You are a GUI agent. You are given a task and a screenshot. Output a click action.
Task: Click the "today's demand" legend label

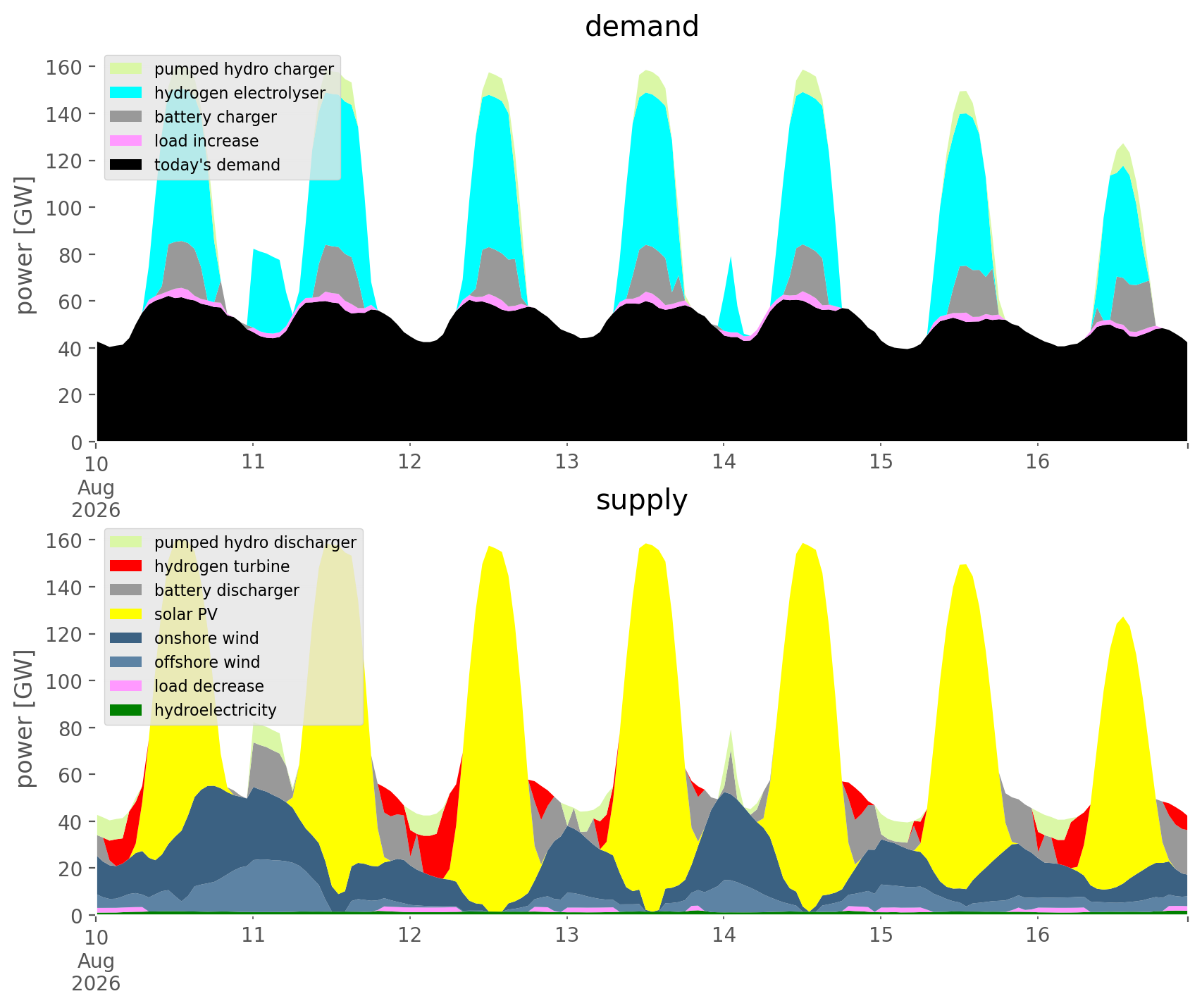tap(217, 165)
